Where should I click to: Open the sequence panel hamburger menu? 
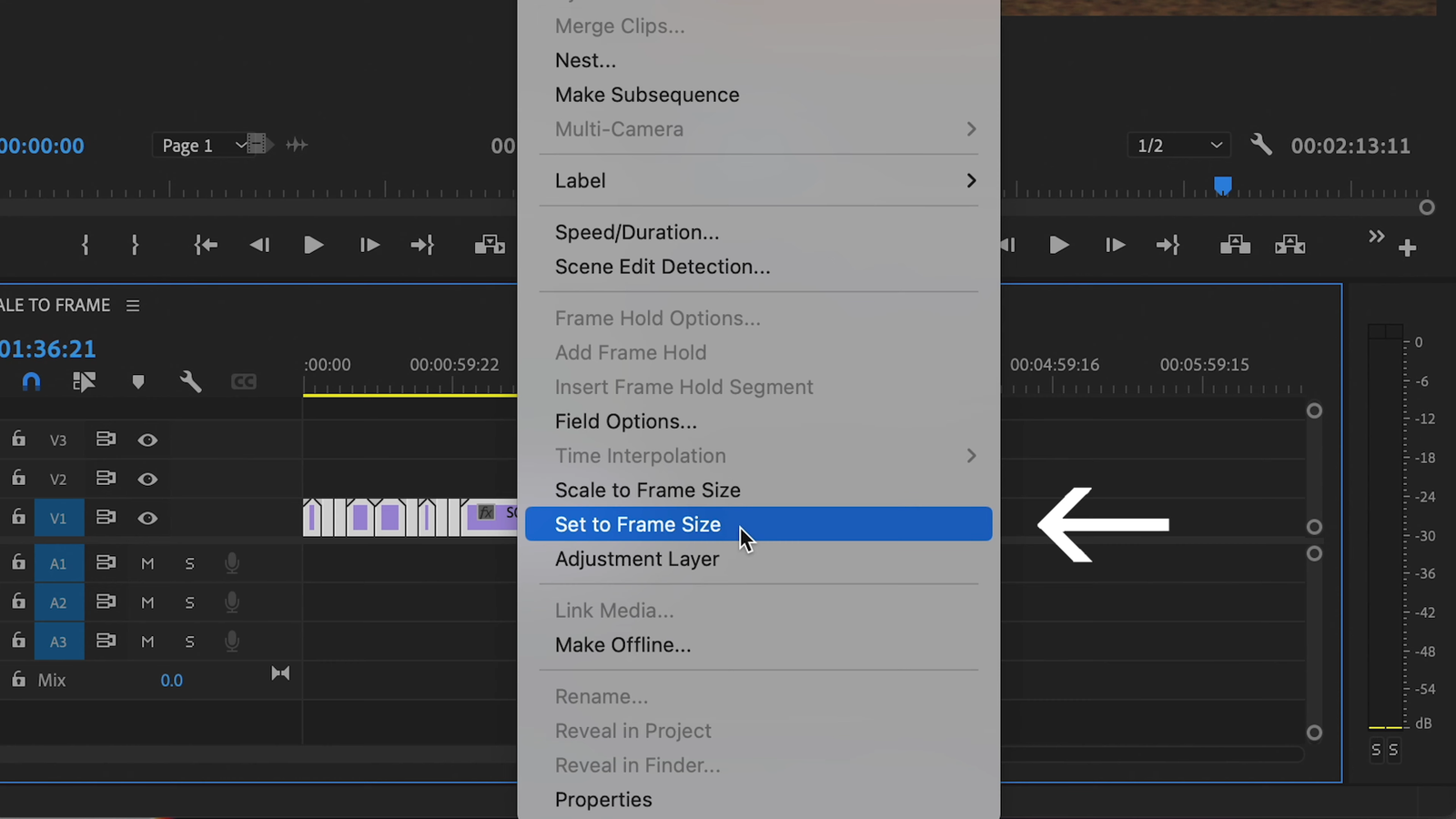tap(133, 306)
